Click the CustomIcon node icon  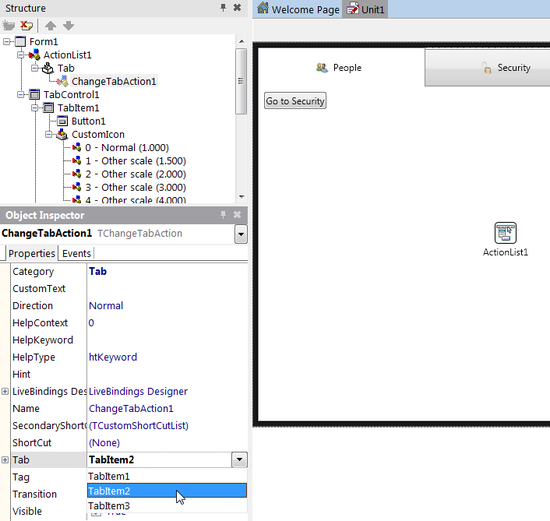coord(62,134)
